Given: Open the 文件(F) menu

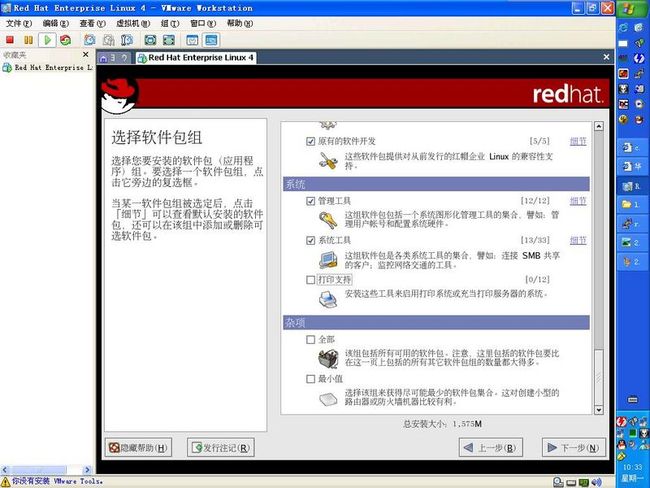Looking at the screenshot, I should coord(19,24).
